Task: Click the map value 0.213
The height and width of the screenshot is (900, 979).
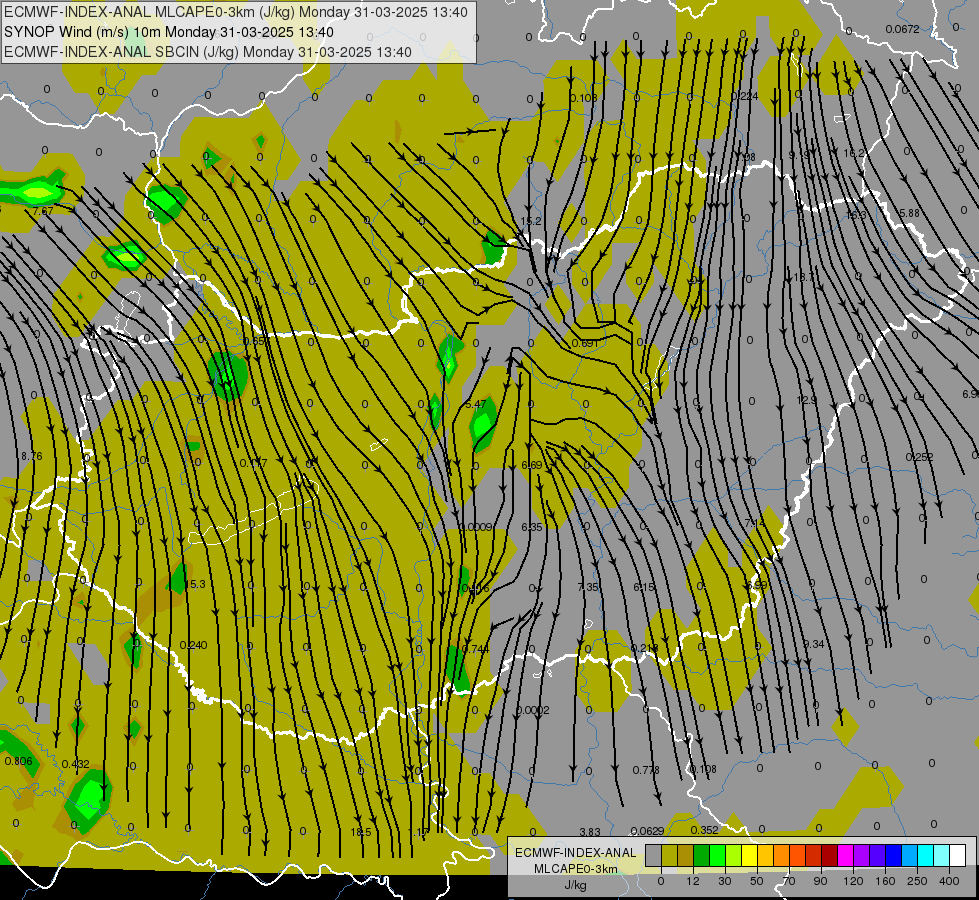Action: tap(644, 648)
